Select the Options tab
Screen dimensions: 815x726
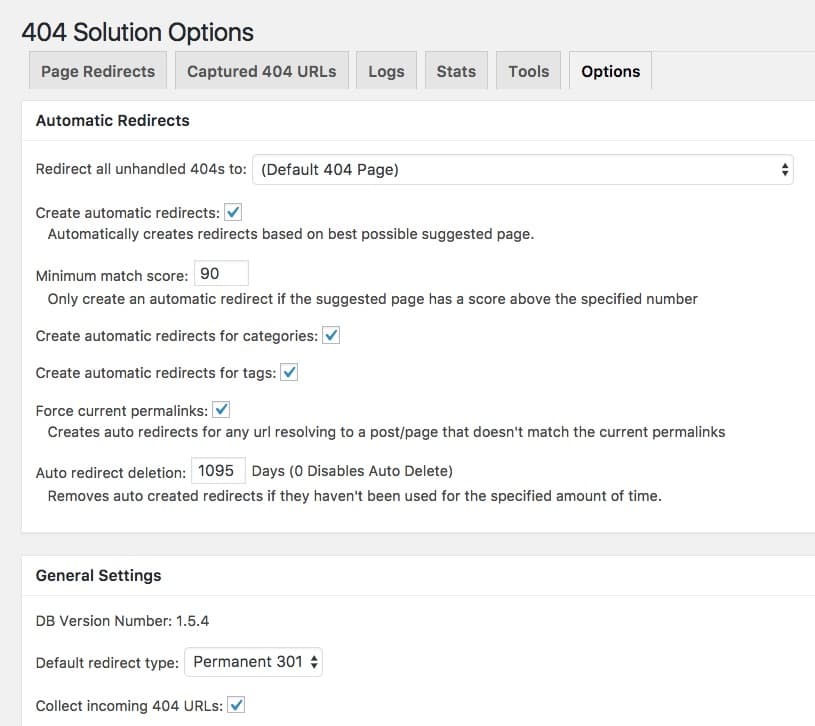click(x=610, y=70)
